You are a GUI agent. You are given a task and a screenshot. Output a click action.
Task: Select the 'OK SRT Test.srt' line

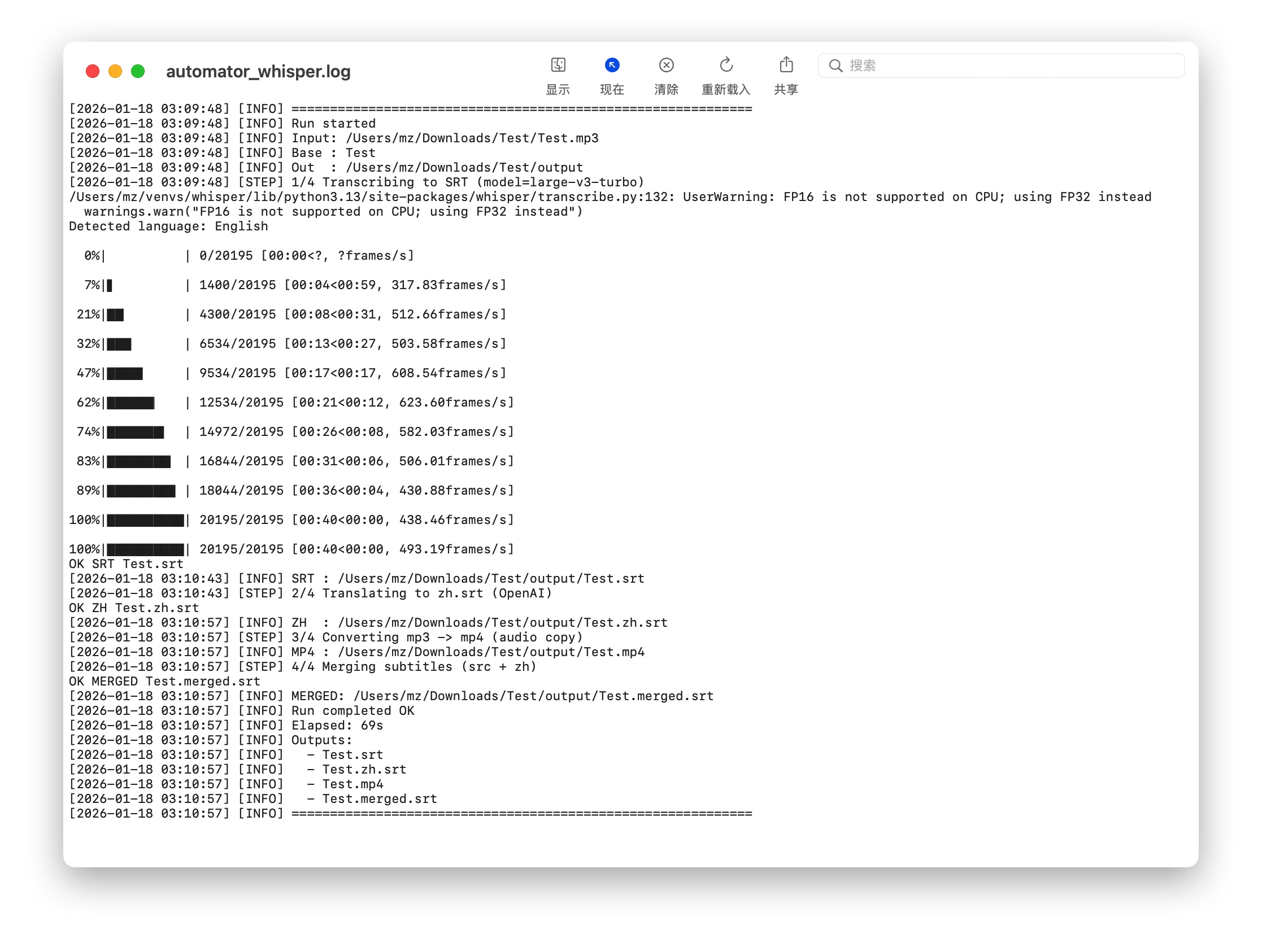pos(126,564)
